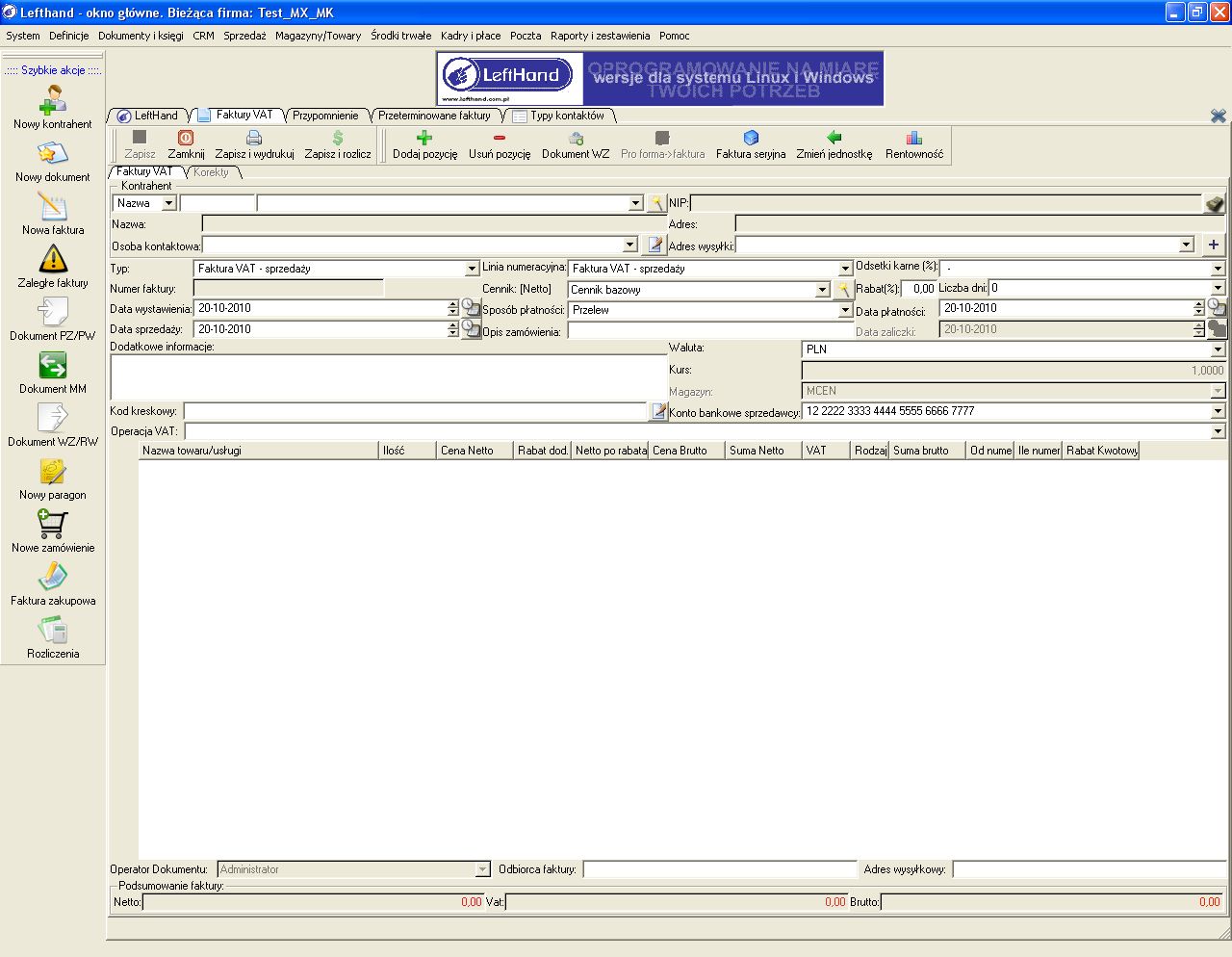Image resolution: width=1232 pixels, height=957 pixels.
Task: Open Zaległe faktury warning icon
Action: coord(53,258)
